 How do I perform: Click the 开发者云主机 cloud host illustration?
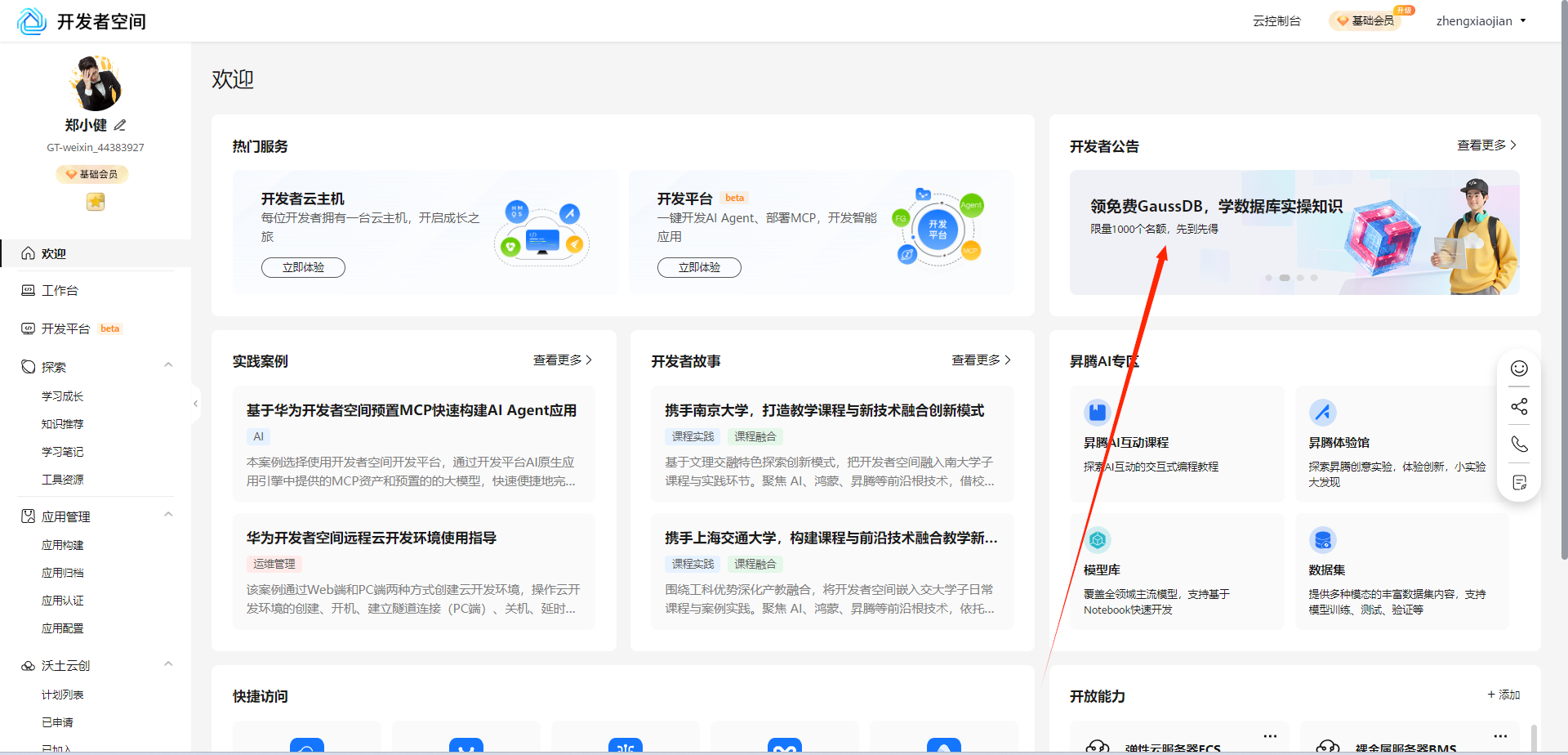coord(542,232)
